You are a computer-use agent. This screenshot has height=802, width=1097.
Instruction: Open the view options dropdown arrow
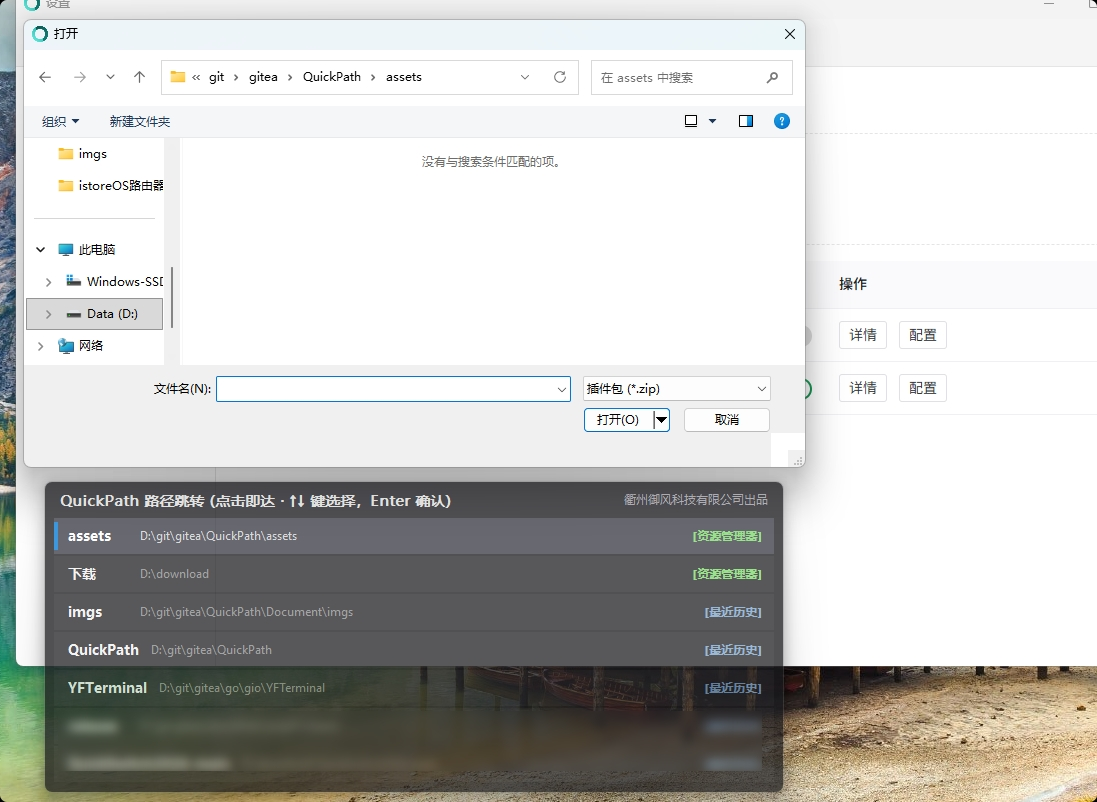coord(712,121)
